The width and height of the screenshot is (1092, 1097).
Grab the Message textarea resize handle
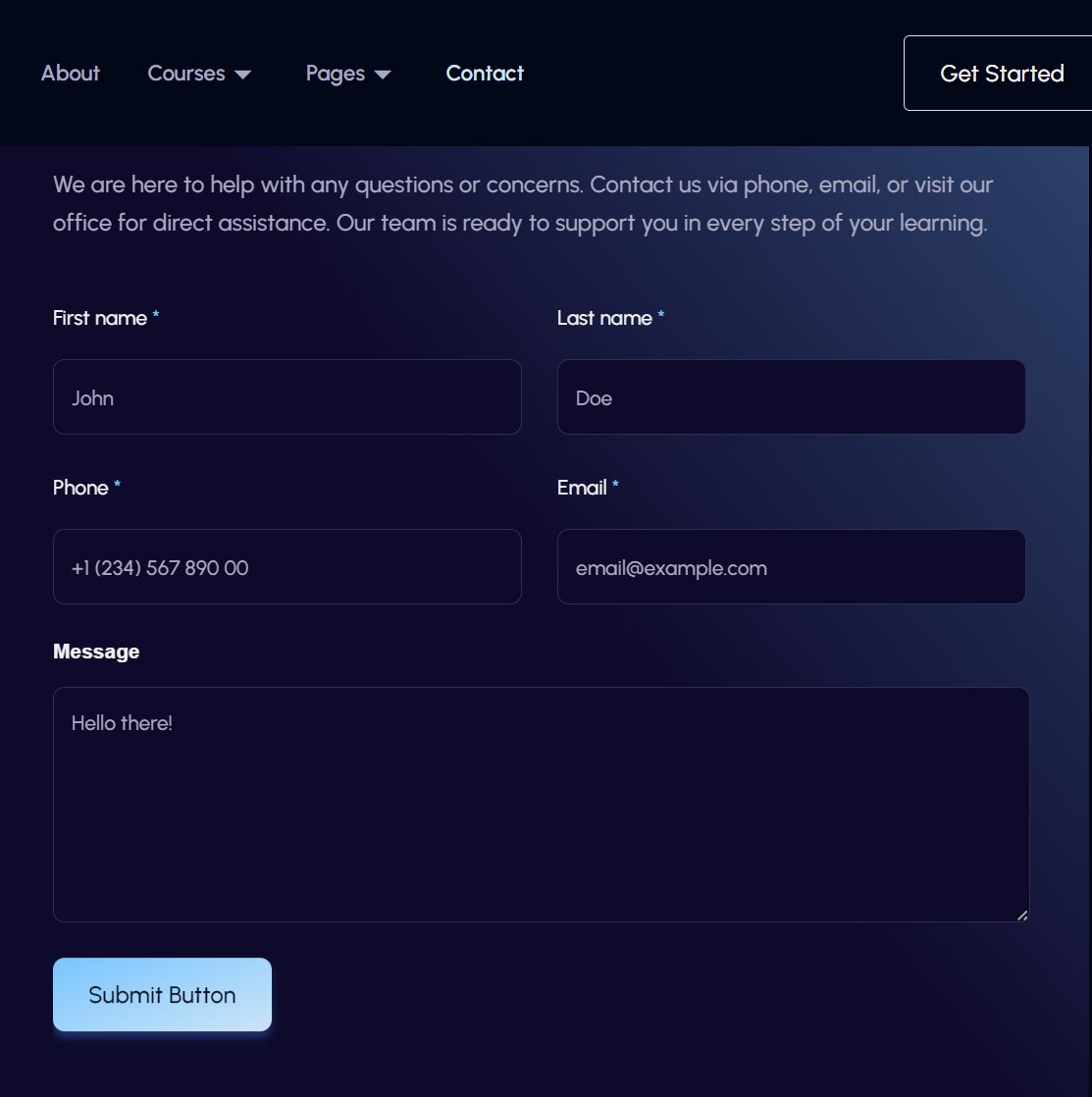coord(1022,915)
